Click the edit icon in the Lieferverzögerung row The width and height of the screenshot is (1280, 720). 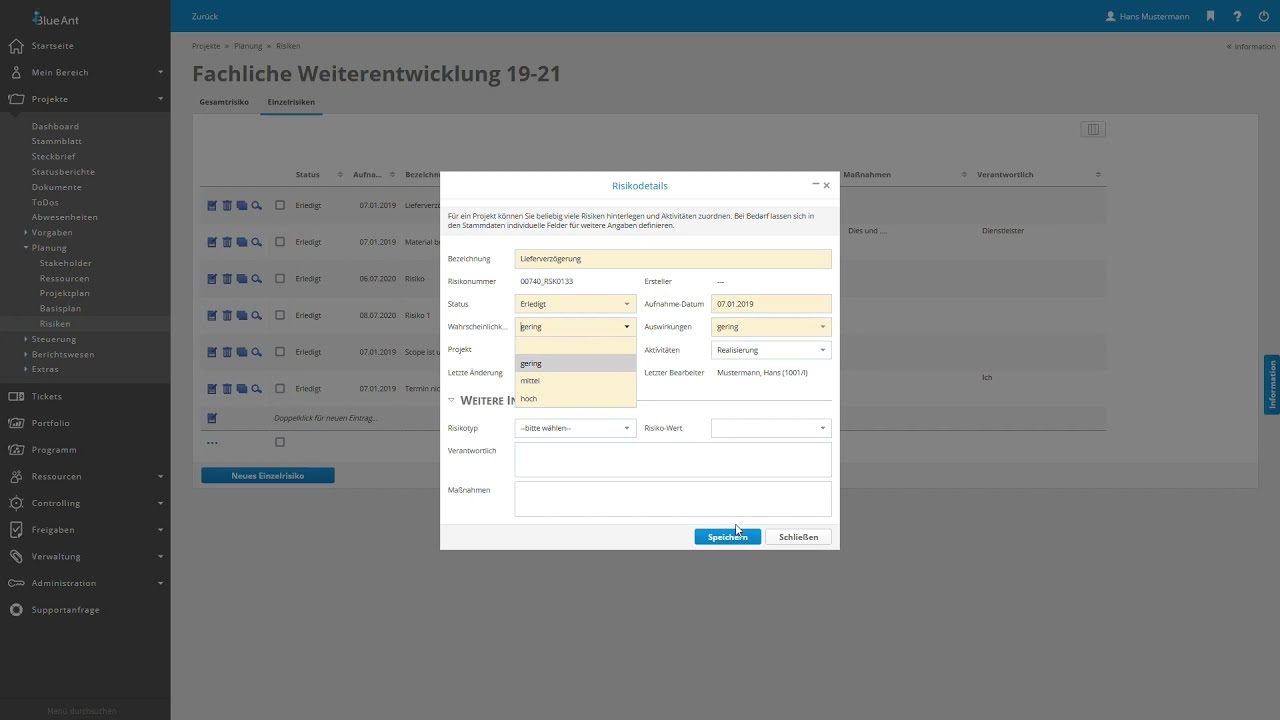[x=212, y=205]
